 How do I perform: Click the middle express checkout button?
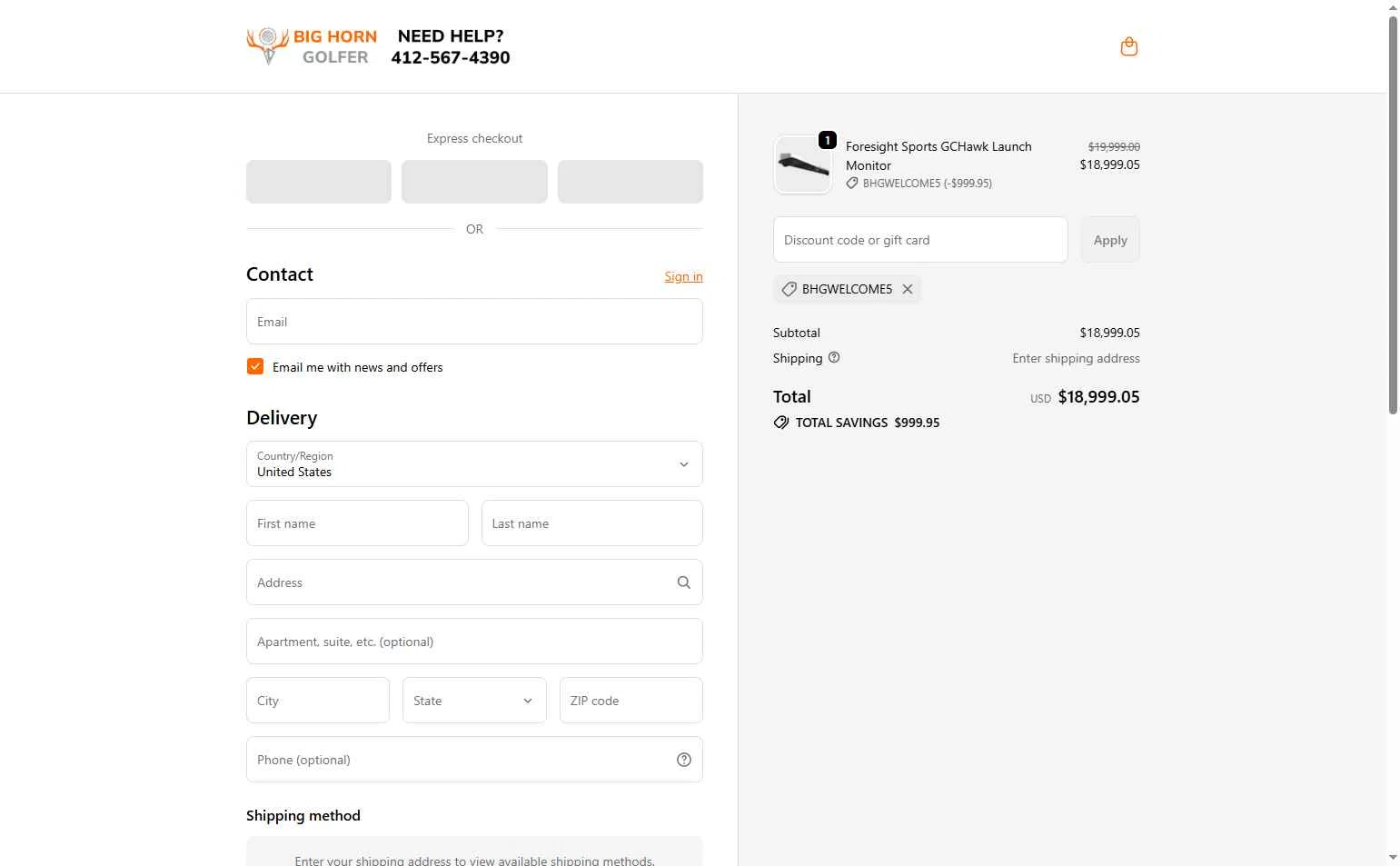474,182
